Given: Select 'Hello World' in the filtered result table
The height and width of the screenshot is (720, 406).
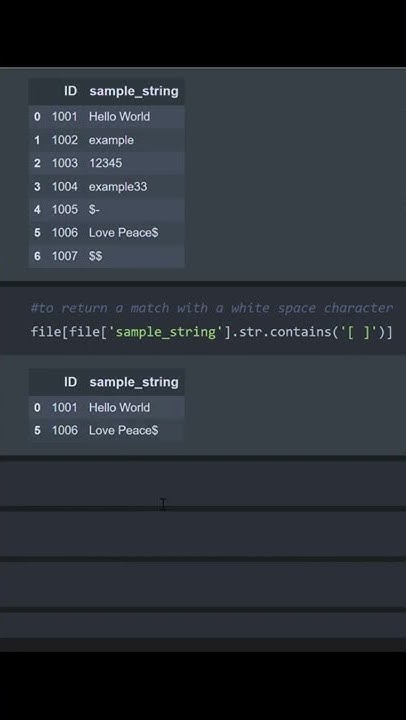Looking at the screenshot, I should [x=119, y=407].
